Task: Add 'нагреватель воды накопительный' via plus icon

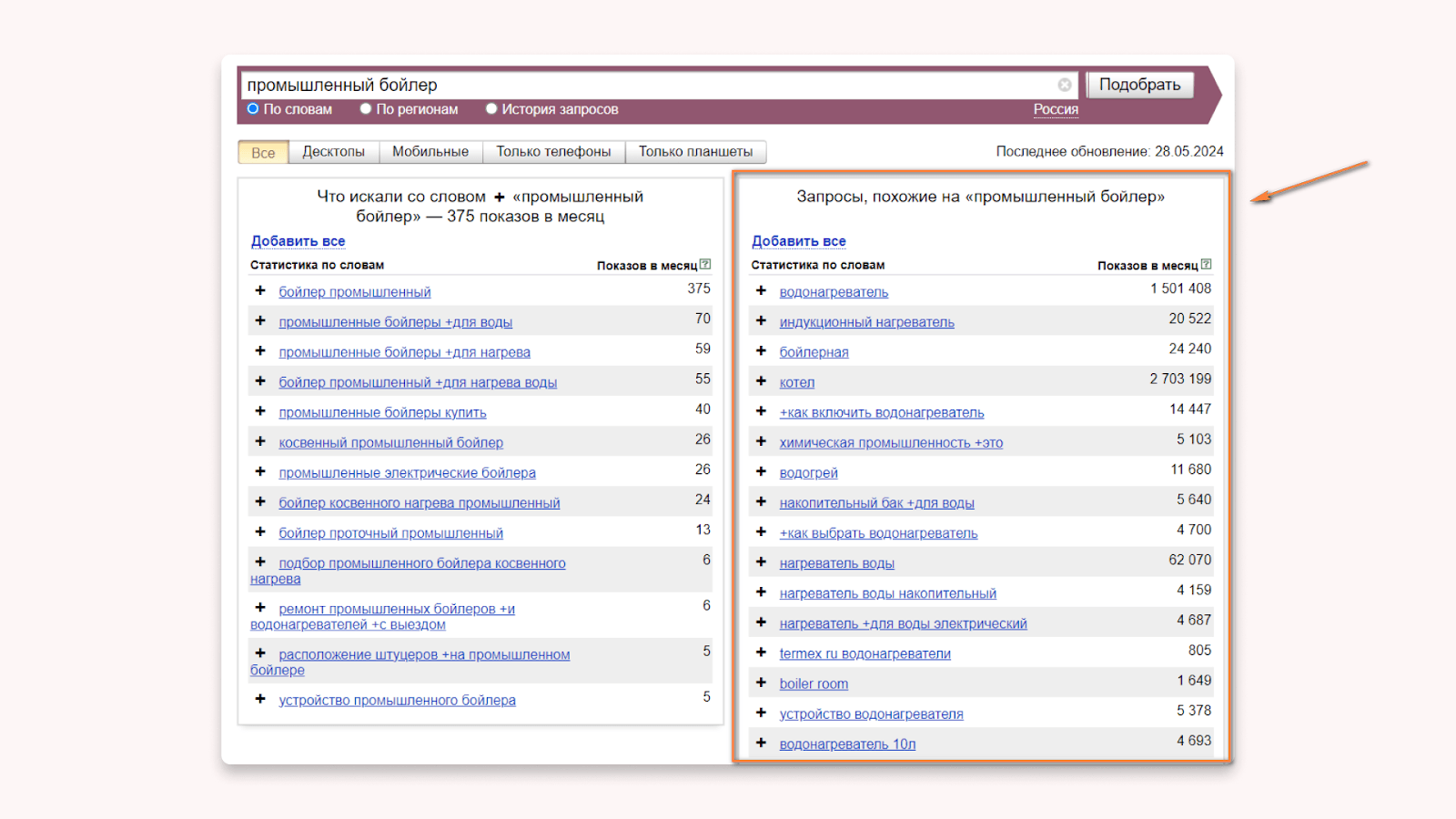Action: [x=761, y=591]
